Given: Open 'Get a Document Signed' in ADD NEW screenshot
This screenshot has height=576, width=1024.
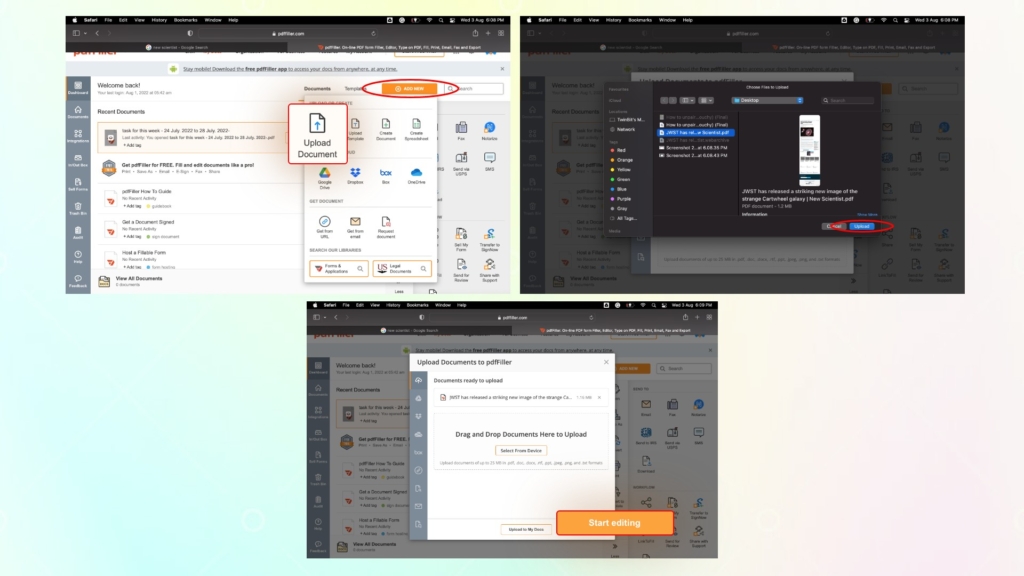Looking at the screenshot, I should pyautogui.click(x=148, y=222).
